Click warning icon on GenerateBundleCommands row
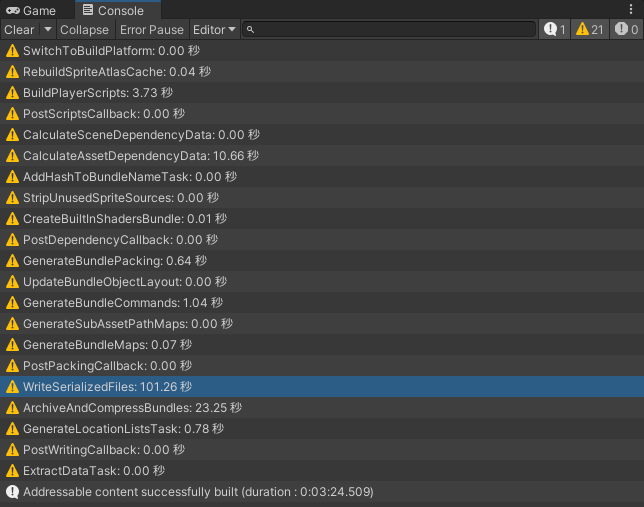 pos(12,303)
